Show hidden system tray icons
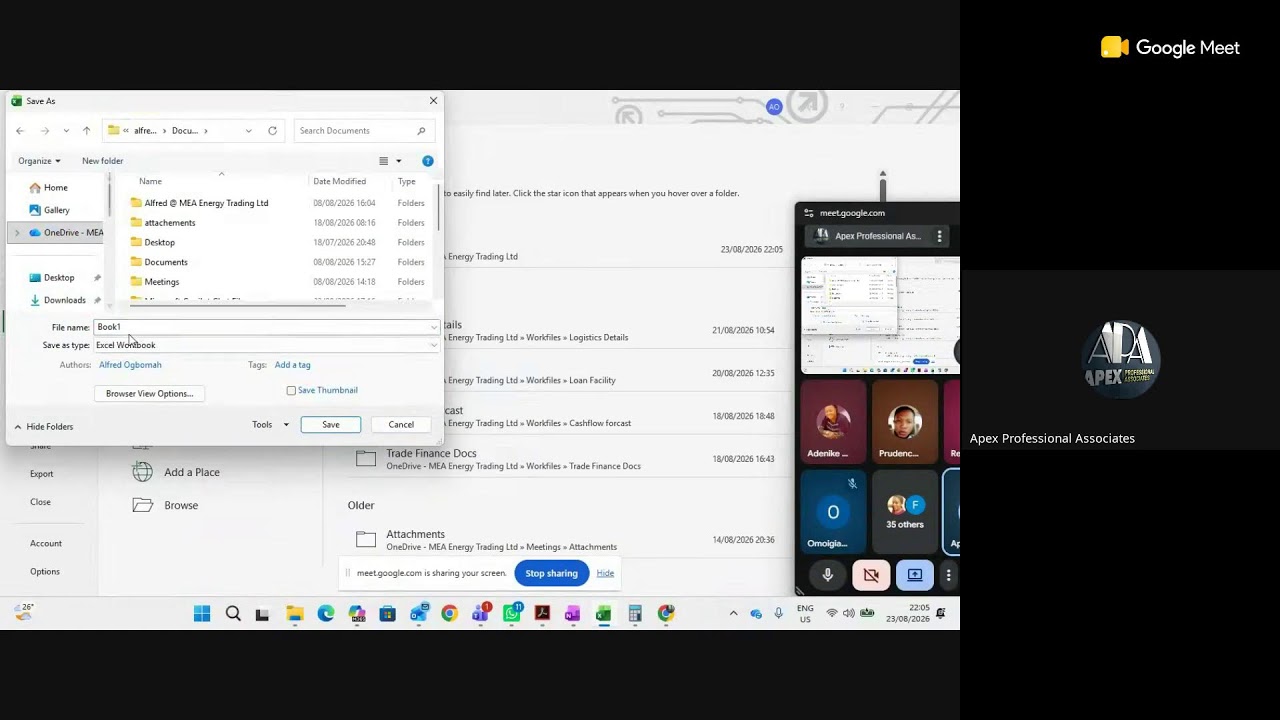Image resolution: width=1280 pixels, height=720 pixels. click(733, 614)
